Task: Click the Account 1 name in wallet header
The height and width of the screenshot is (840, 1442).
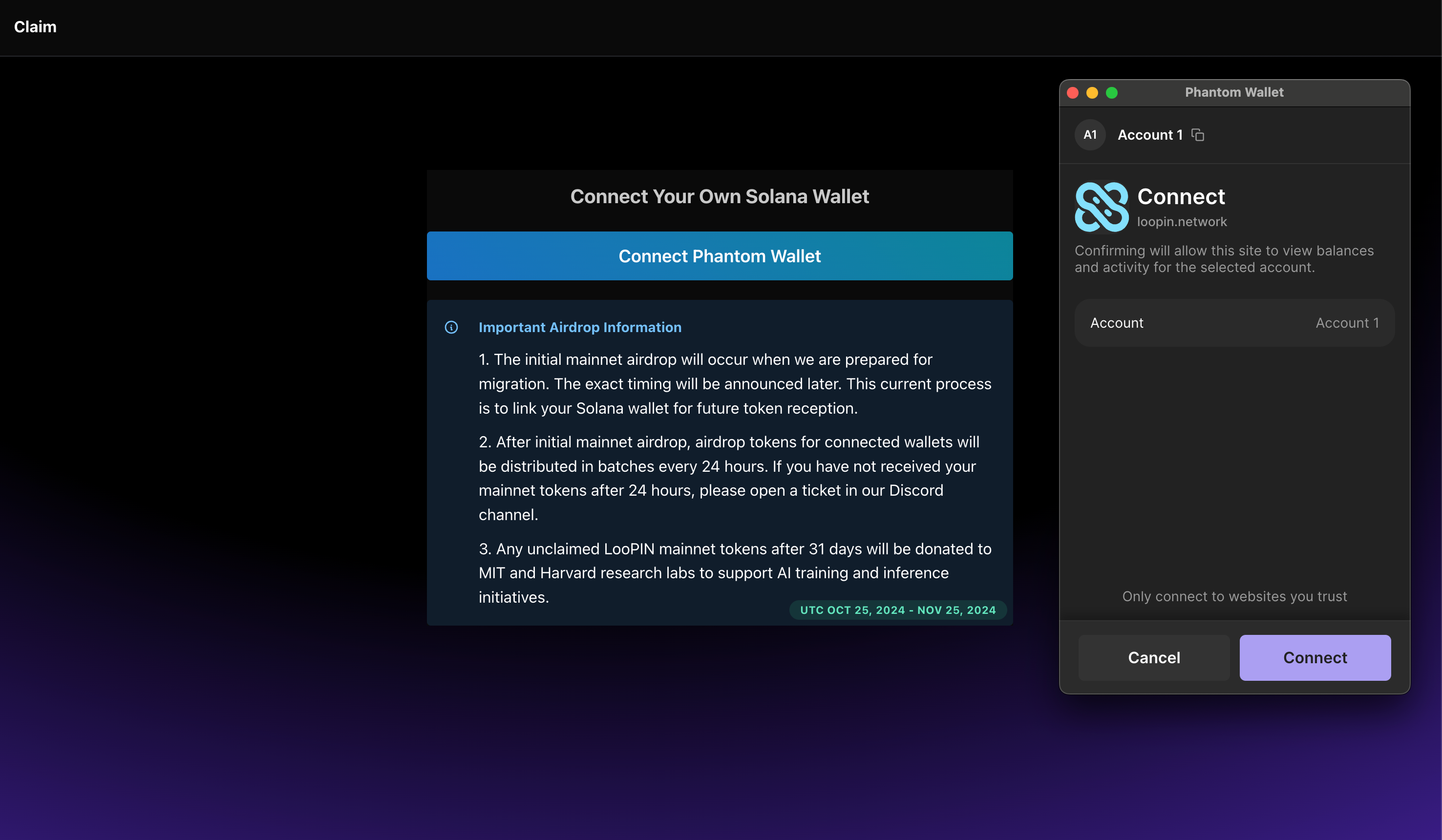Action: 1150,134
